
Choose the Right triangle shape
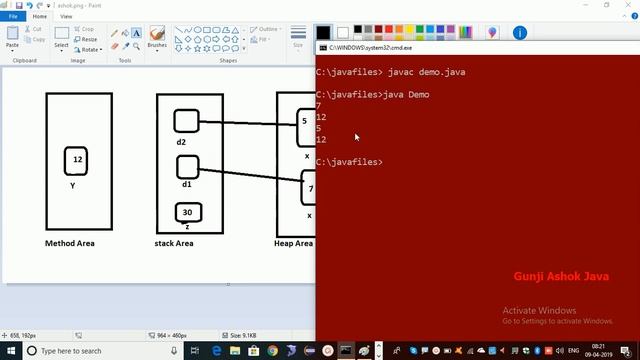click(x=178, y=40)
